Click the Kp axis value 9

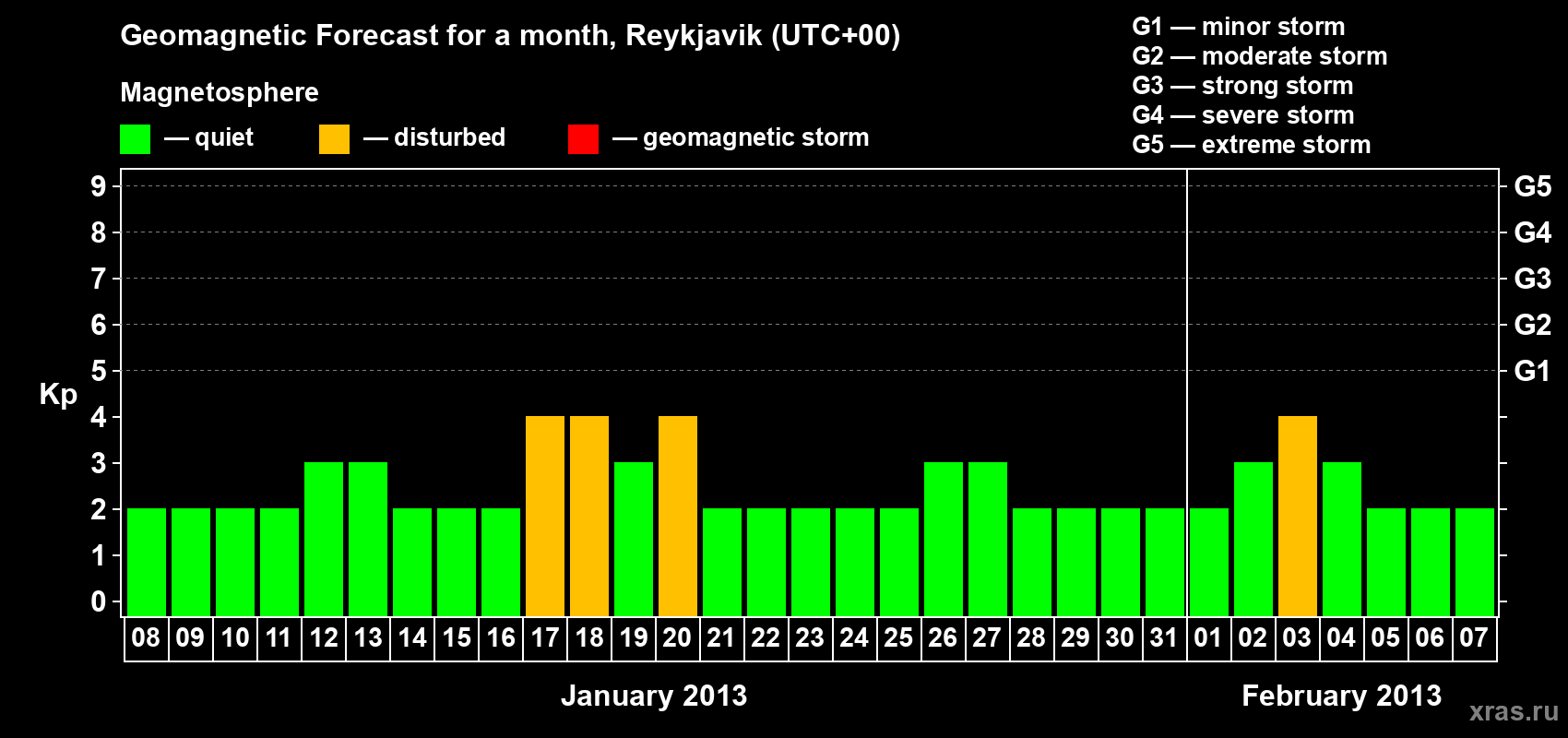click(99, 186)
